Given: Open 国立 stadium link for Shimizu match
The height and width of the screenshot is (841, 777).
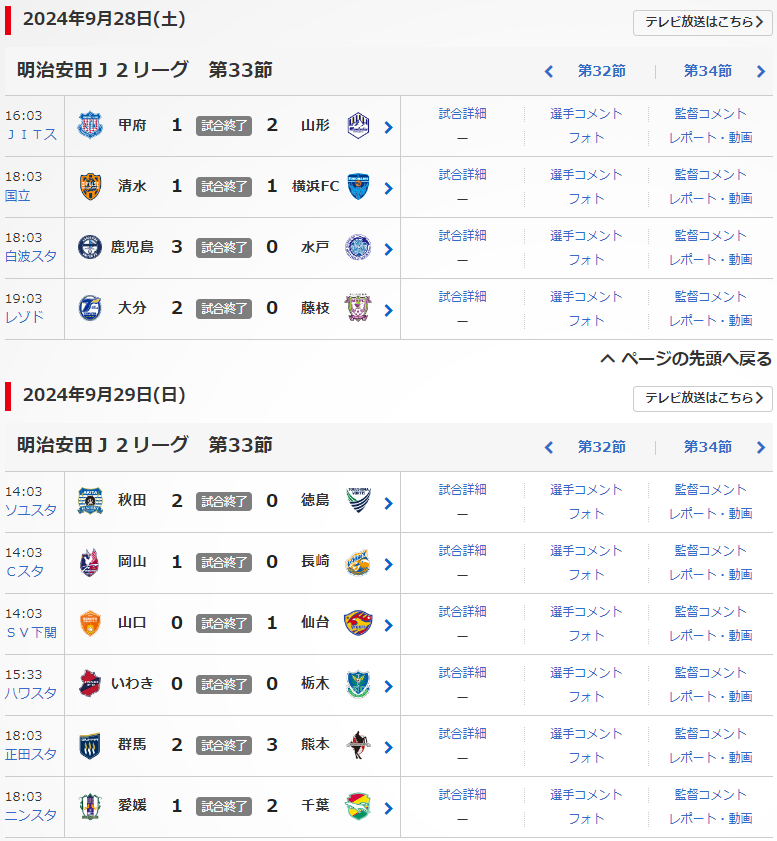Looking at the screenshot, I should pyautogui.click(x=18, y=195).
